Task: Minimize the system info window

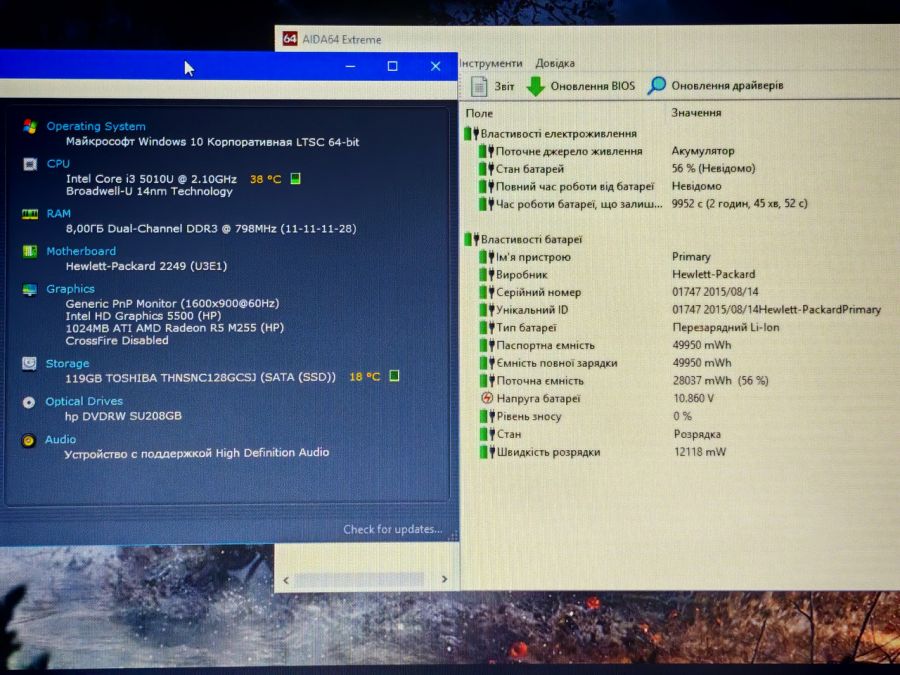Action: (x=350, y=67)
